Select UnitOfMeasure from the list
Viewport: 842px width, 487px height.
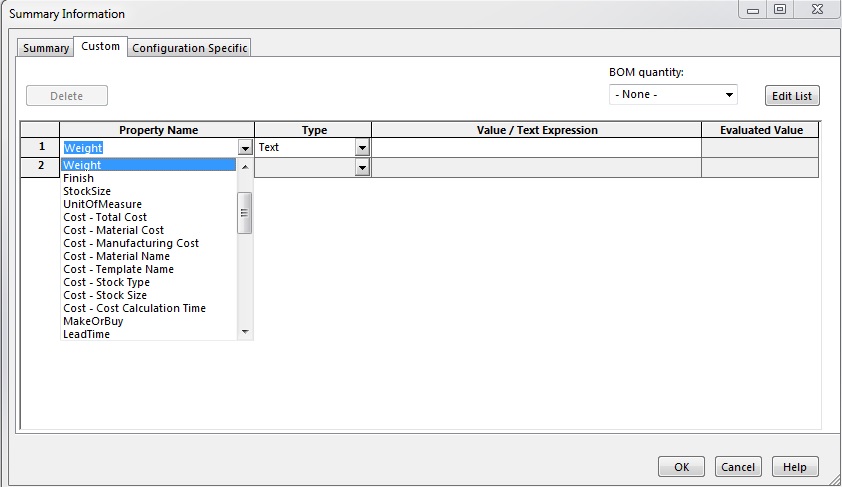click(102, 204)
